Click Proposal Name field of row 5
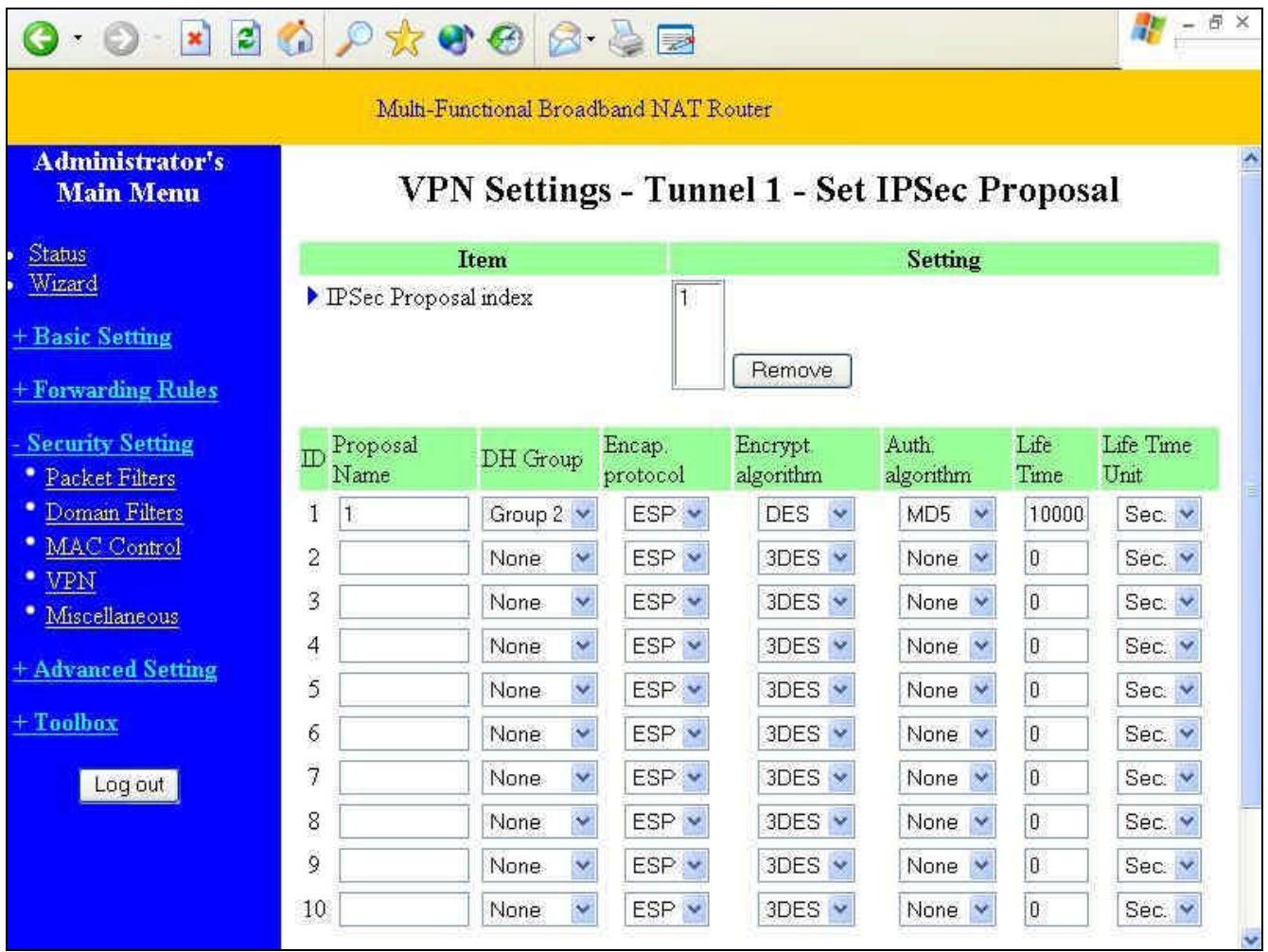1268x952 pixels. point(403,690)
